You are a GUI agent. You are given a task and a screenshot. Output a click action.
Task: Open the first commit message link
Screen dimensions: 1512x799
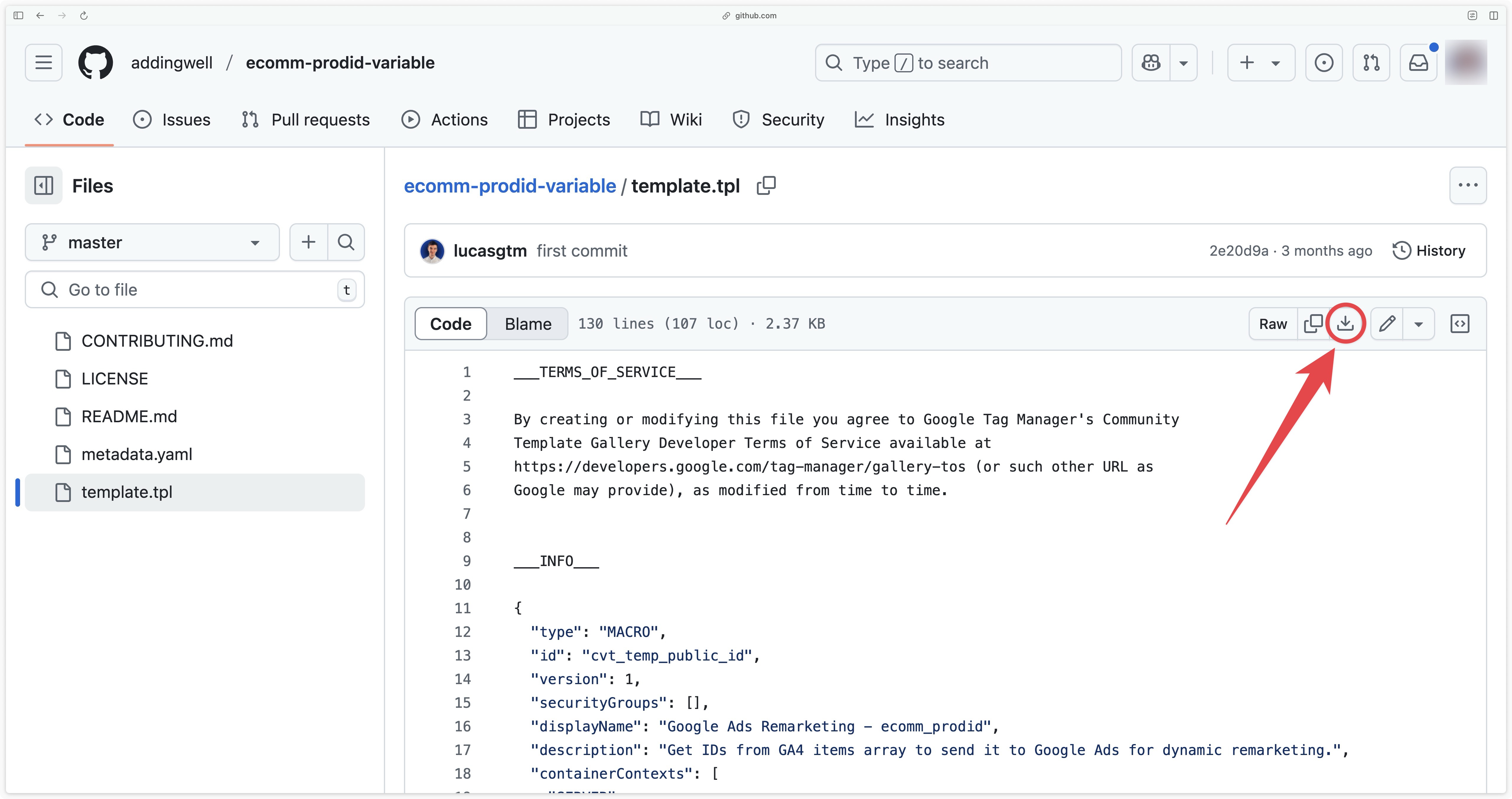tap(582, 251)
